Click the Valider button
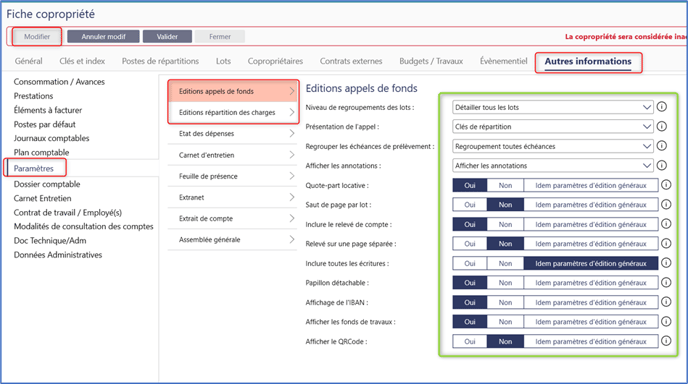The height and width of the screenshot is (384, 688). point(167,36)
